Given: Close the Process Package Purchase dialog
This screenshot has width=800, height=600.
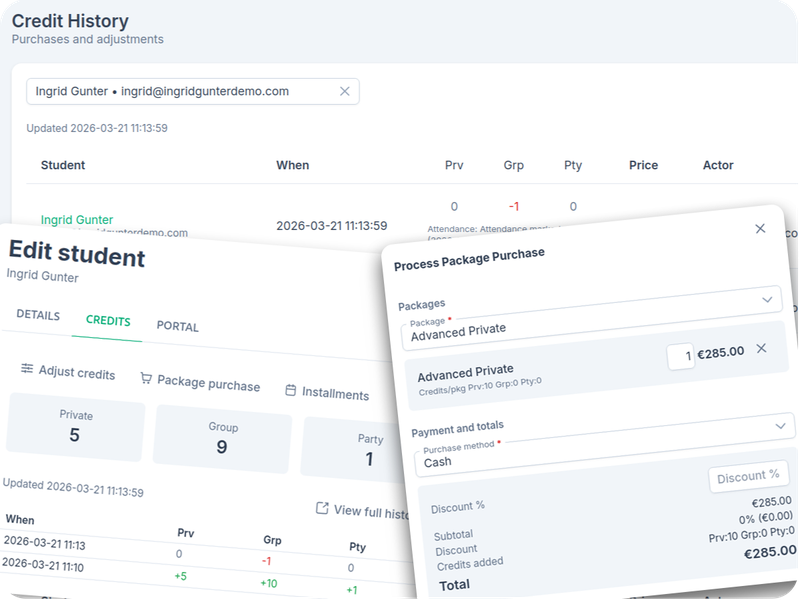Looking at the screenshot, I should click(x=760, y=229).
